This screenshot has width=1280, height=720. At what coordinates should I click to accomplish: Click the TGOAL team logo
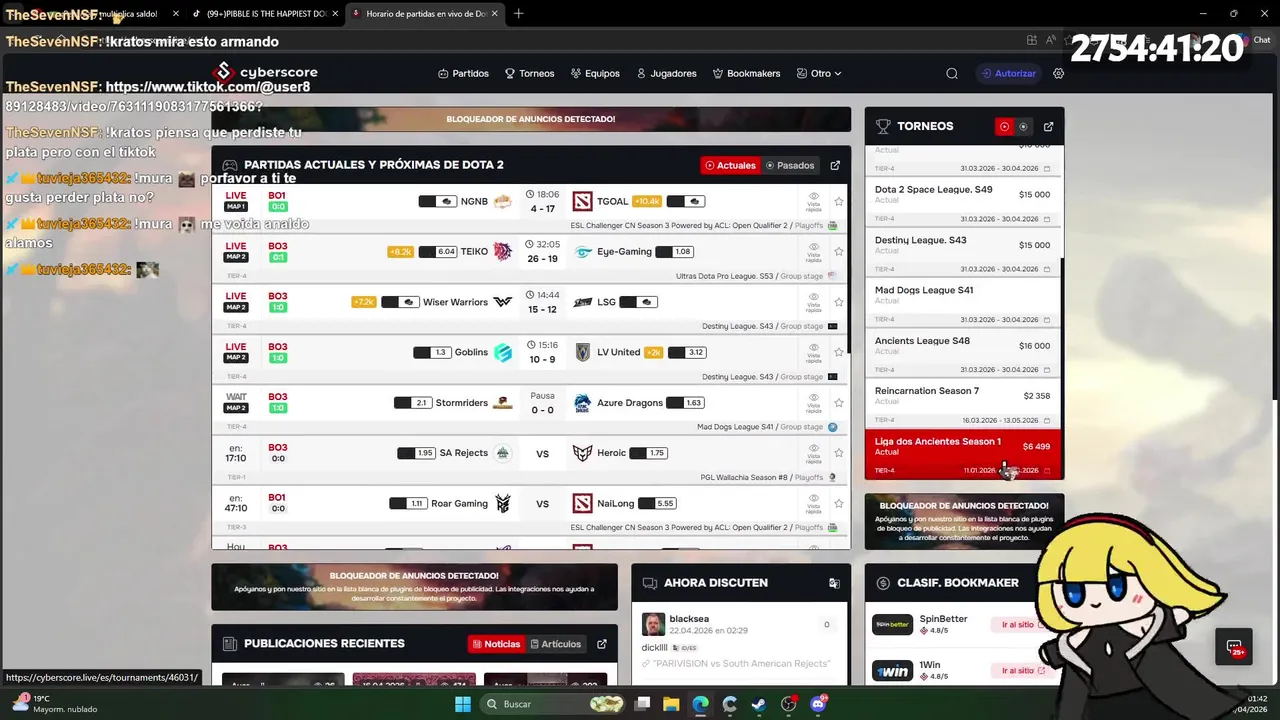pos(582,201)
